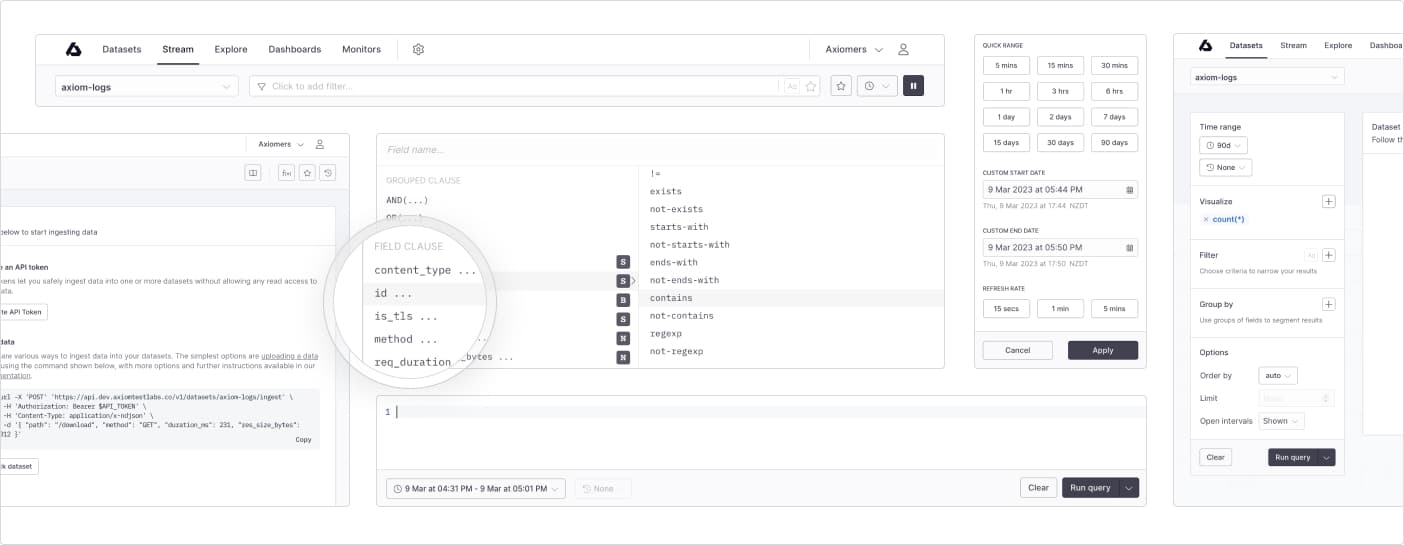Set refresh rate to 15 secs
1404x545 pixels.
click(x=1006, y=309)
